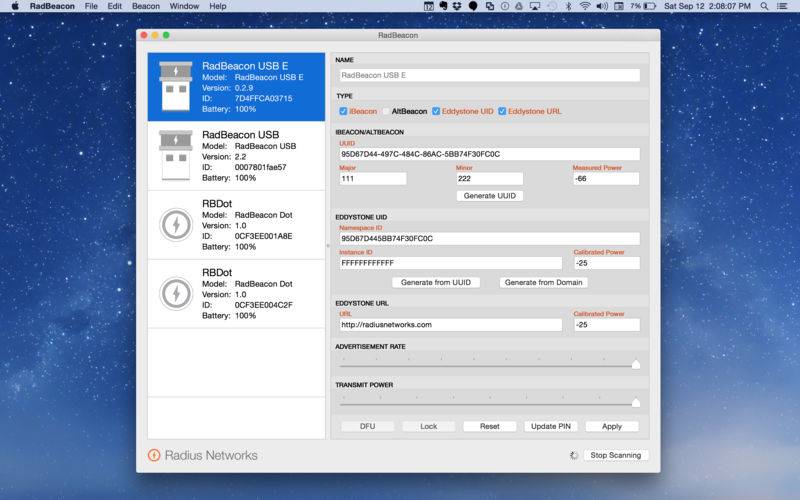Open Wi-Fi status icon in menu bar

(585, 6)
